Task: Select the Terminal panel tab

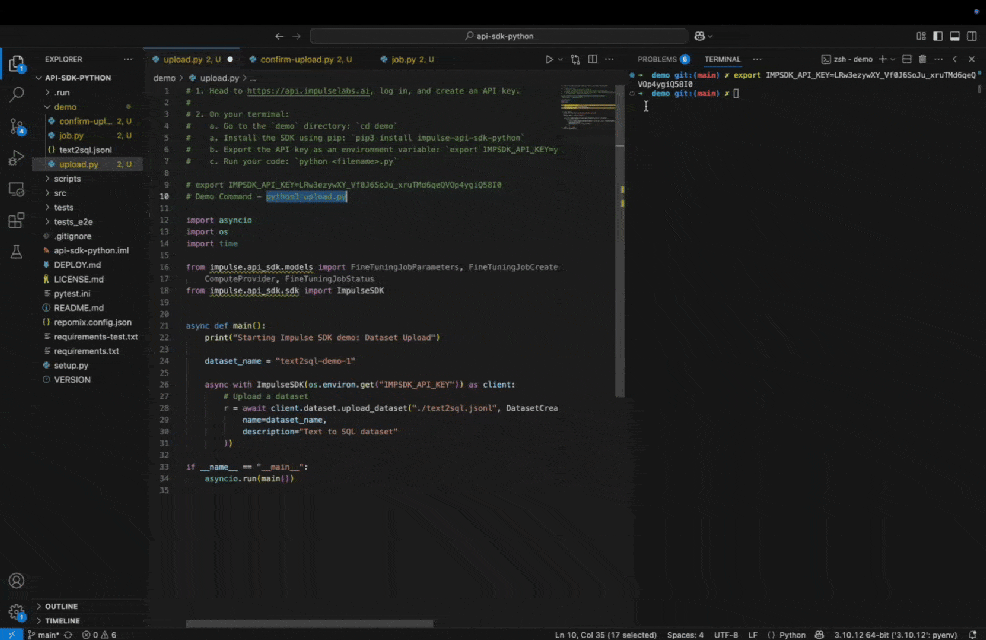Action: click(x=722, y=59)
